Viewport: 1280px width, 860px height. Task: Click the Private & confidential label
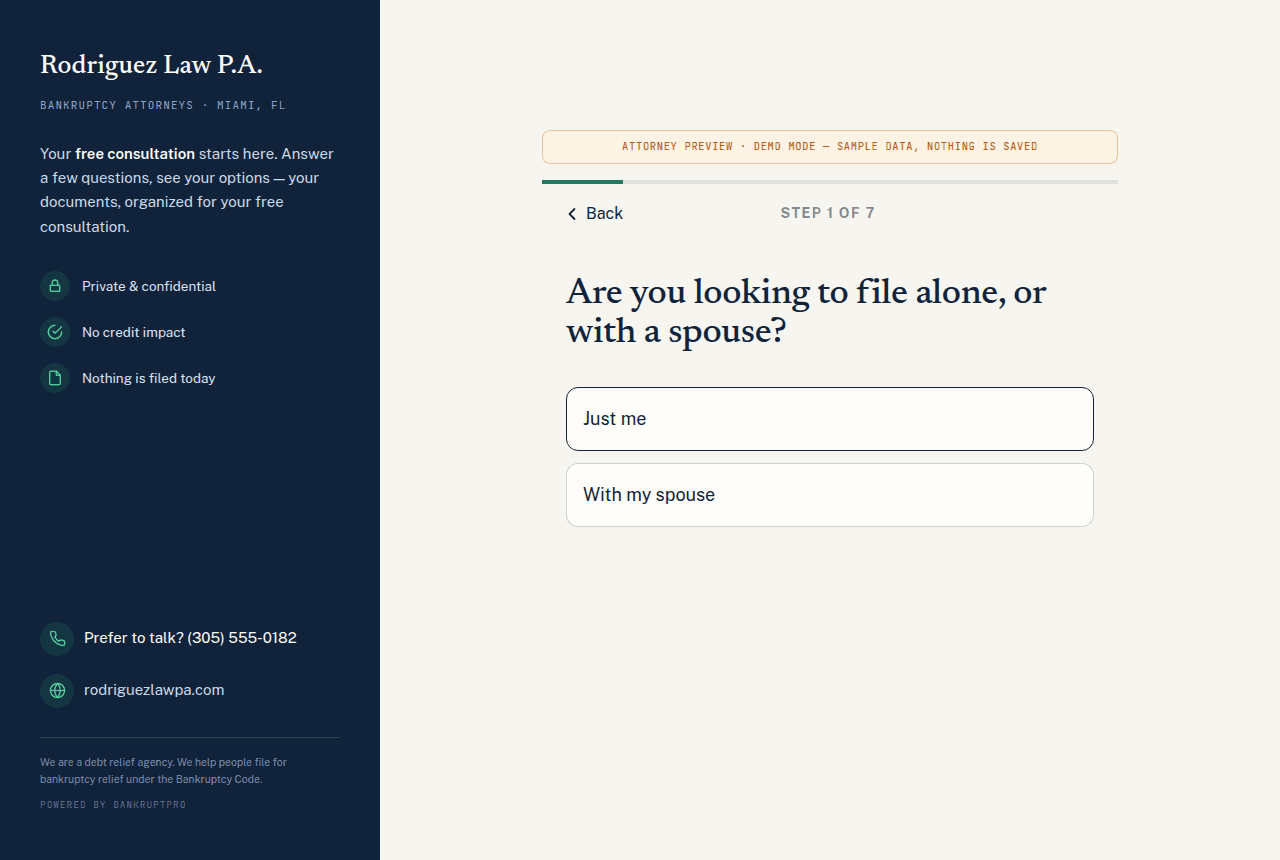click(x=149, y=286)
